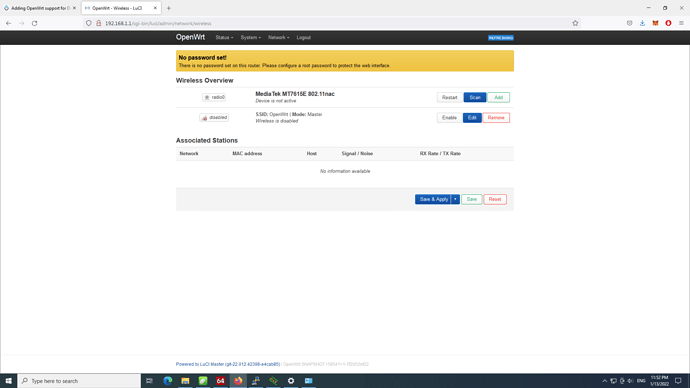
Task: Expand the Status menu dropdown
Action: point(224,38)
